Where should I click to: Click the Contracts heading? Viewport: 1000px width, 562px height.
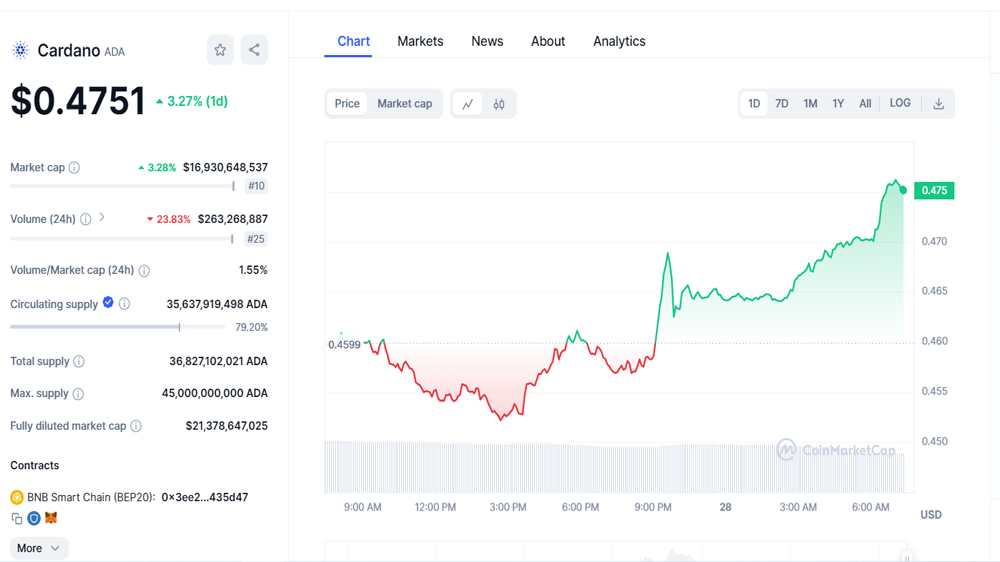[x=34, y=465]
